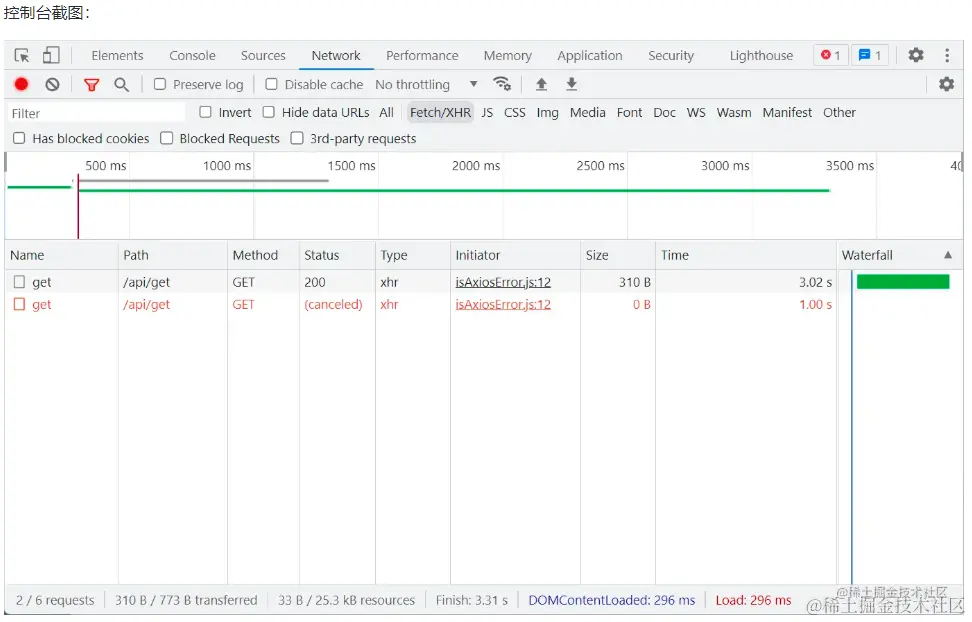Open the DevTools three-dot menu
Image resolution: width=972 pixels, height=622 pixels.
[x=947, y=55]
